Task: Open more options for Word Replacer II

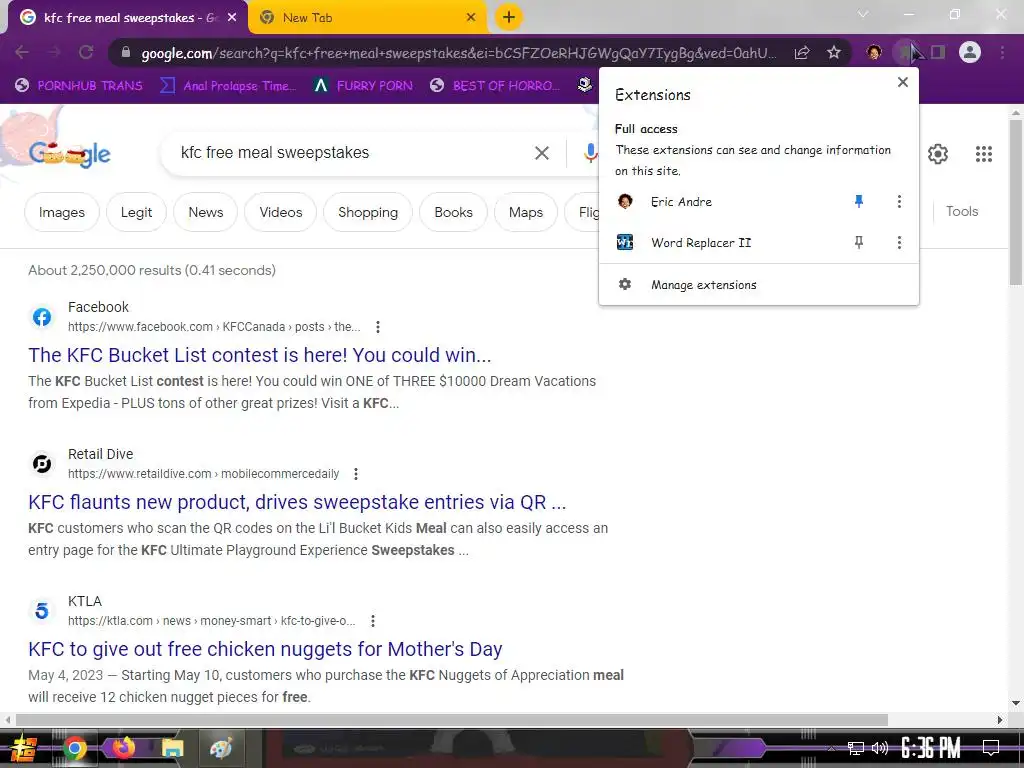Action: pyautogui.click(x=899, y=243)
